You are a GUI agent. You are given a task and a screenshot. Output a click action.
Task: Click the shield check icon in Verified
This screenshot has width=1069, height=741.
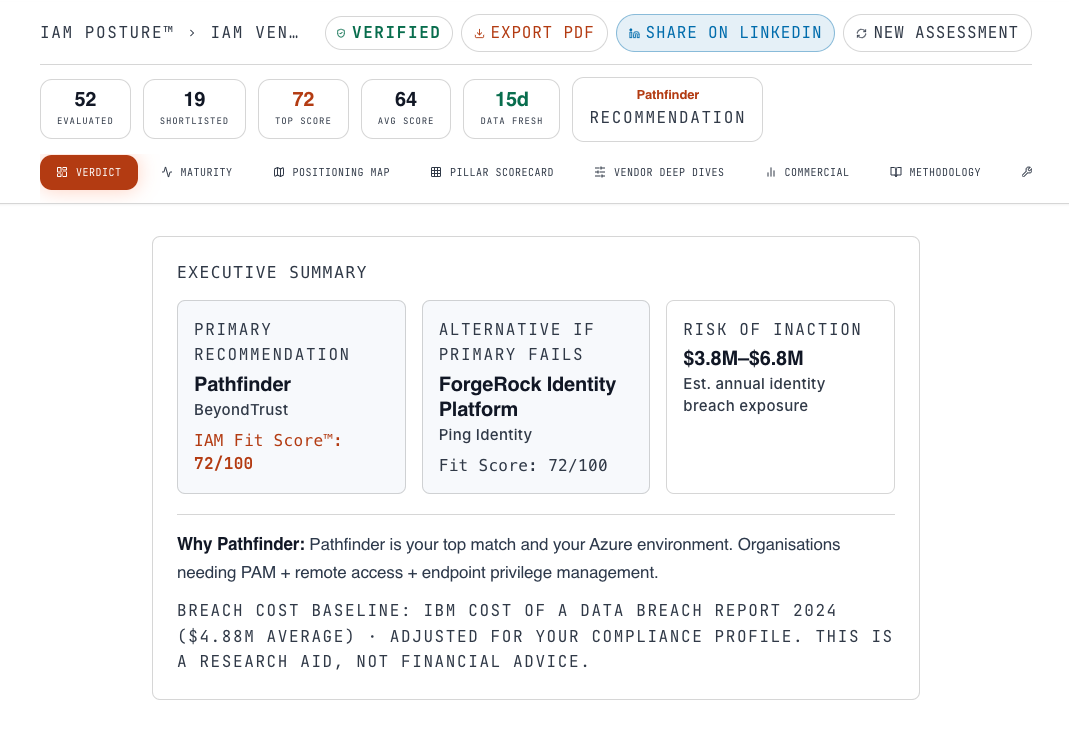341,33
